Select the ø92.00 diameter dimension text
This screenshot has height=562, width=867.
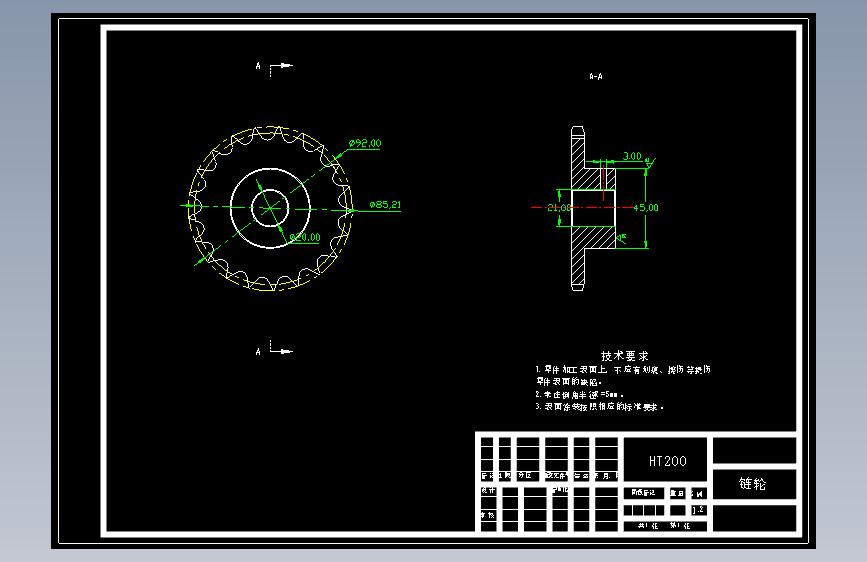pos(365,143)
